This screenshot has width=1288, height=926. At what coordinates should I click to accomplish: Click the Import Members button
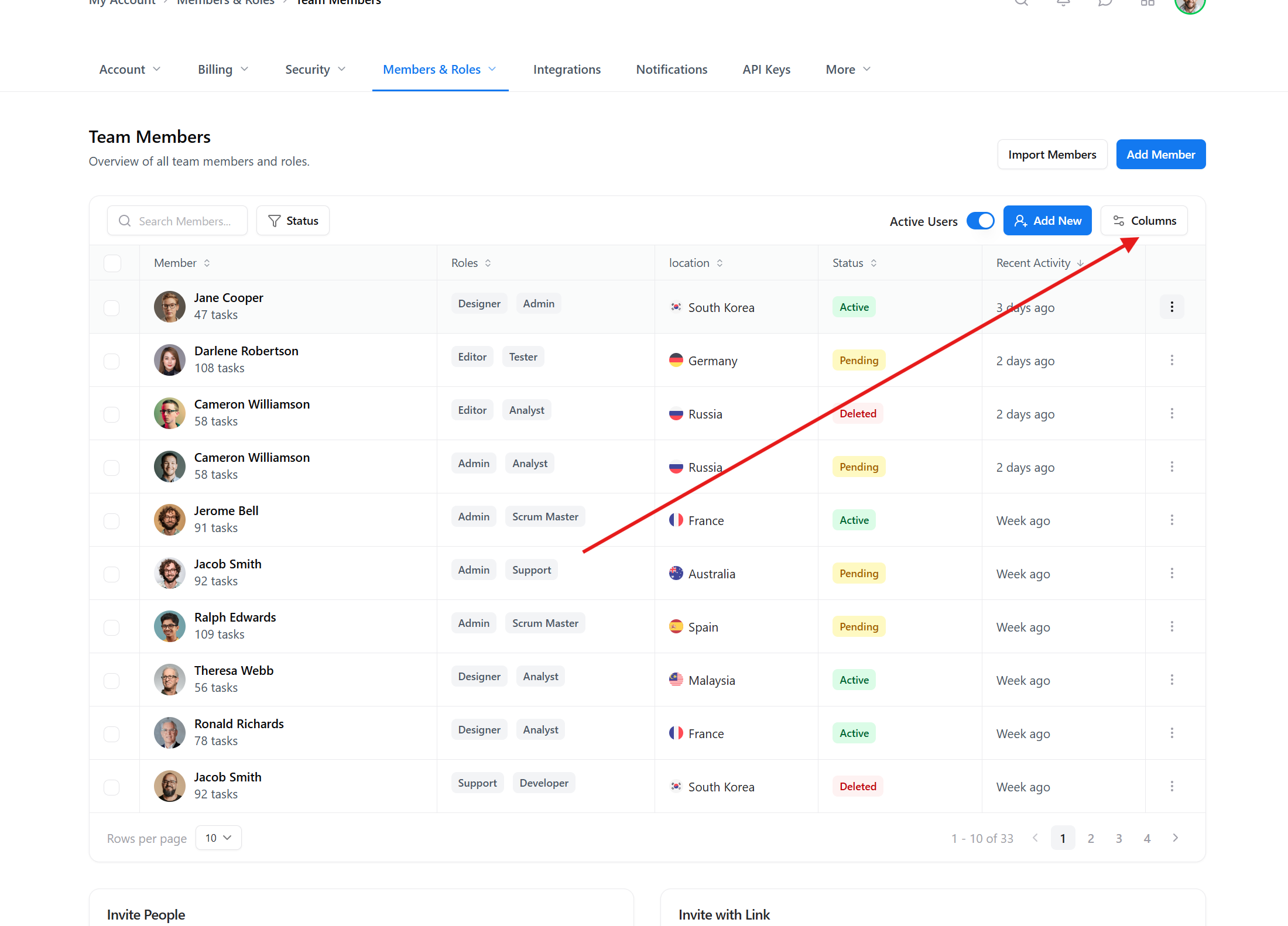(x=1051, y=155)
